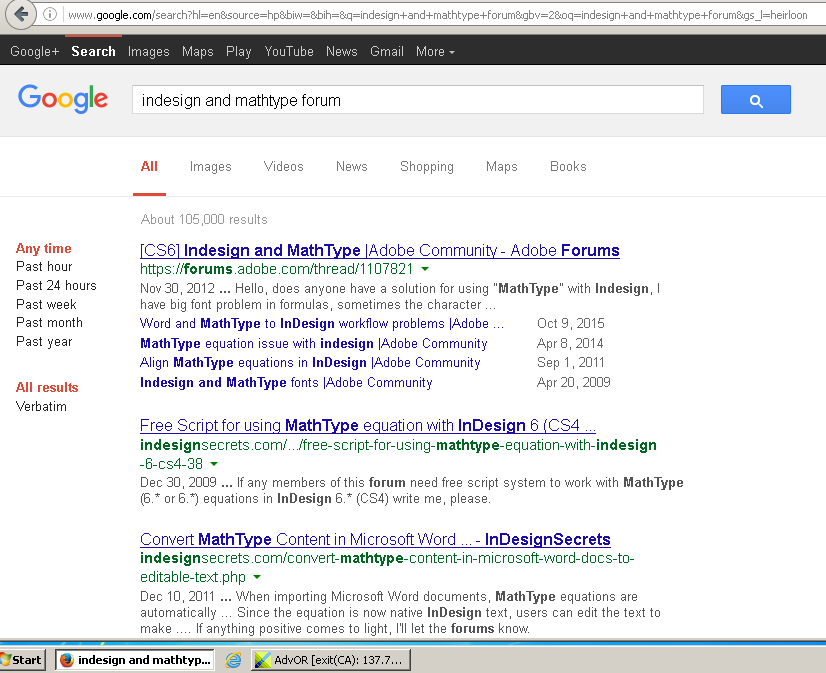Screen dimensions: 826x673
Task: Switch to the News results tab
Action: [x=351, y=166]
